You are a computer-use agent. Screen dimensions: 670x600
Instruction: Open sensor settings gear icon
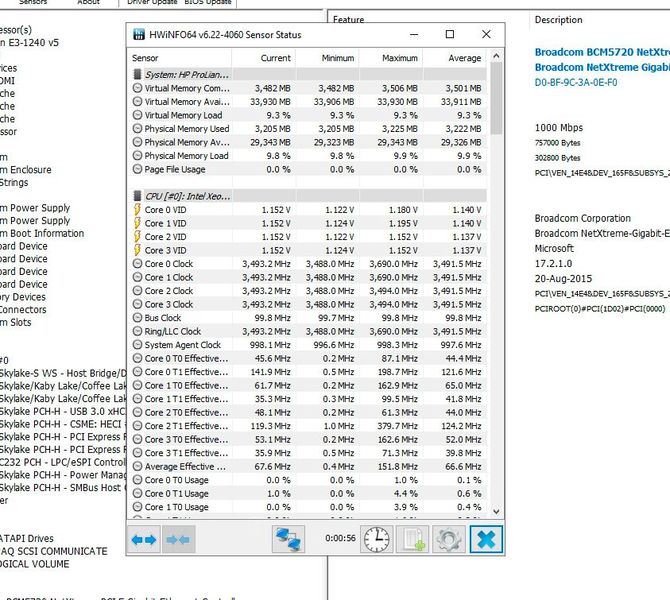click(449, 539)
